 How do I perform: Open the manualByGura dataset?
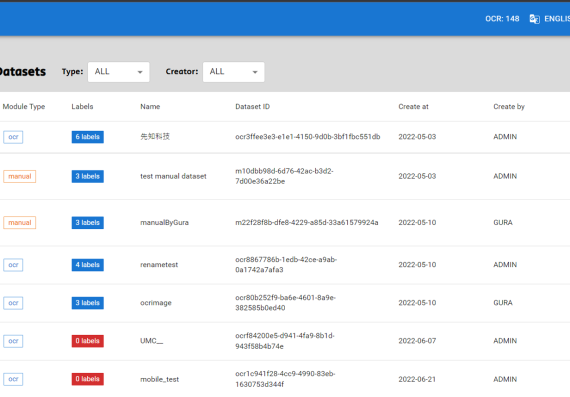pyautogui.click(x=164, y=222)
